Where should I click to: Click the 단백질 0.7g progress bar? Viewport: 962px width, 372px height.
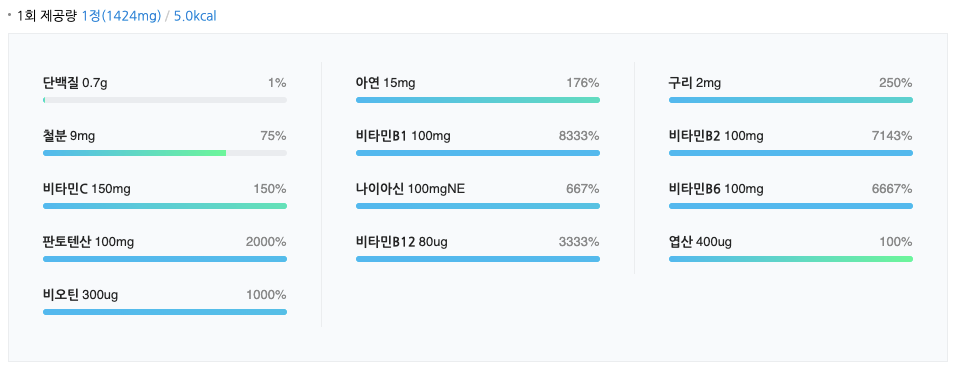[x=165, y=99]
